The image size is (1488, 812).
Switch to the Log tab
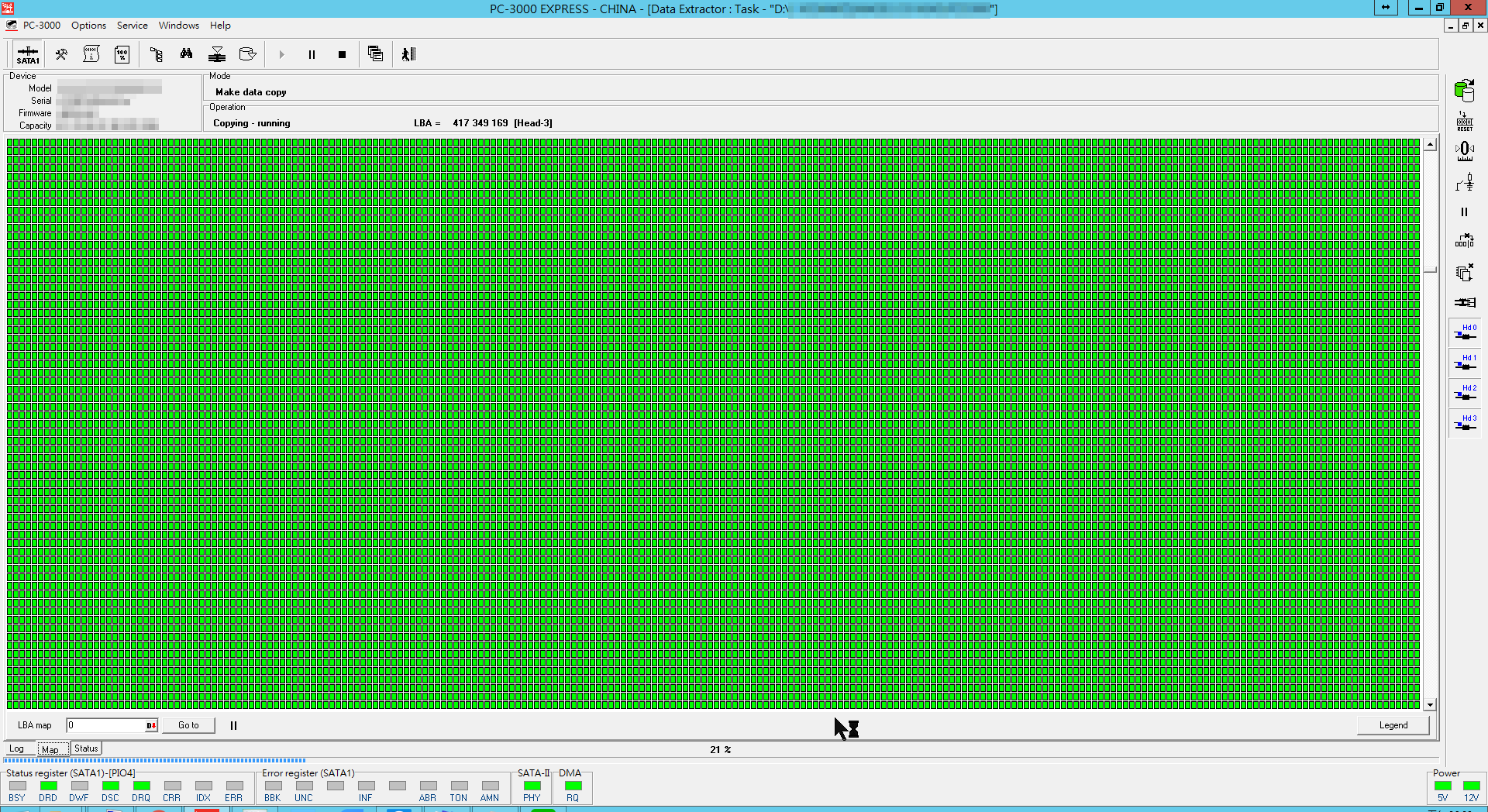tap(17, 748)
